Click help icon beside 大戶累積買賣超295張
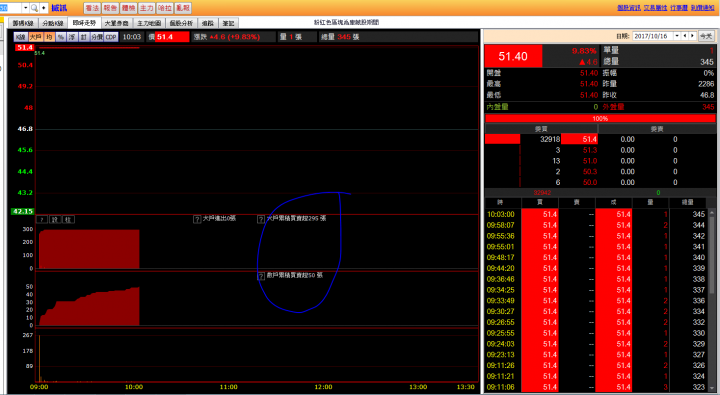Image resolution: width=720 pixels, height=395 pixels. (x=261, y=219)
